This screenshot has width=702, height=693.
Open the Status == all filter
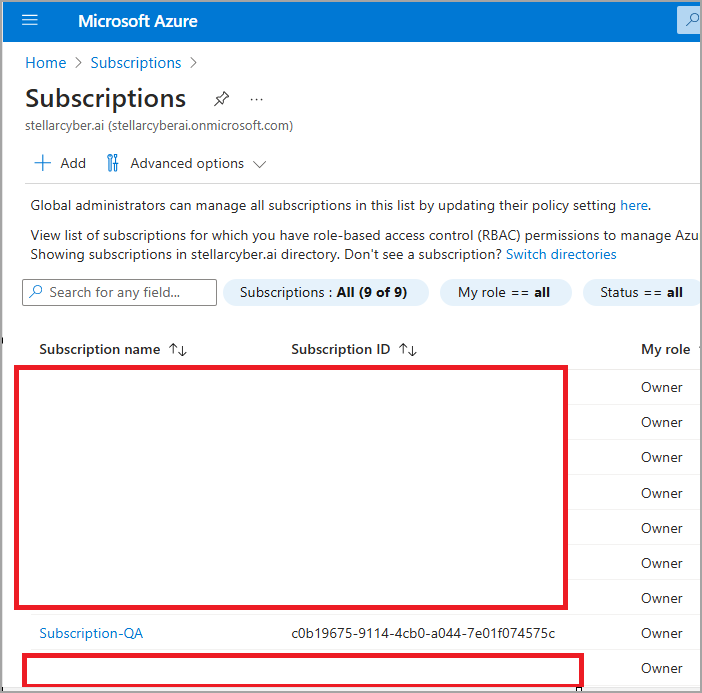tap(641, 292)
